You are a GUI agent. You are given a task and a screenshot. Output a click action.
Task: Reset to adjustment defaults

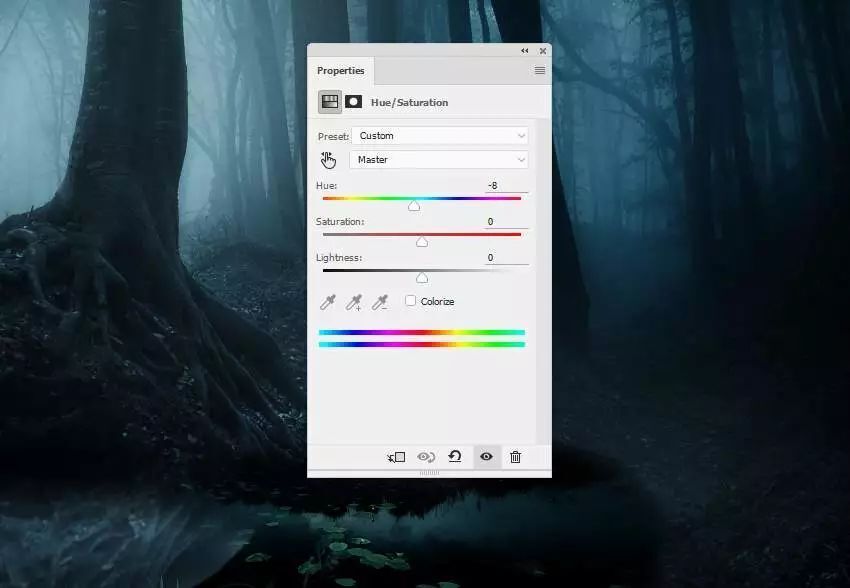[x=455, y=457]
